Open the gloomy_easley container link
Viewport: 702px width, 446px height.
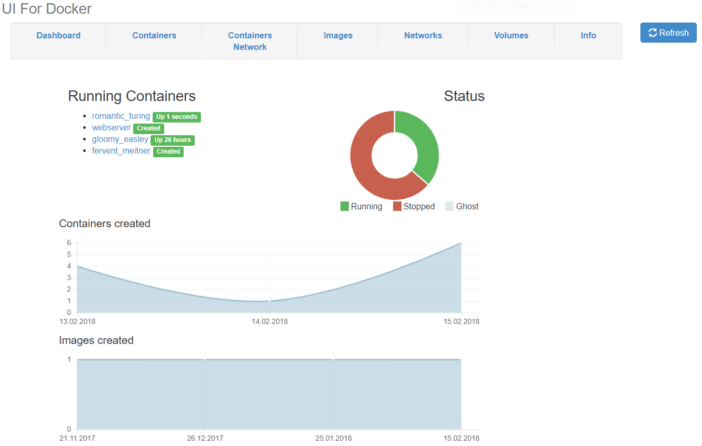click(120, 139)
